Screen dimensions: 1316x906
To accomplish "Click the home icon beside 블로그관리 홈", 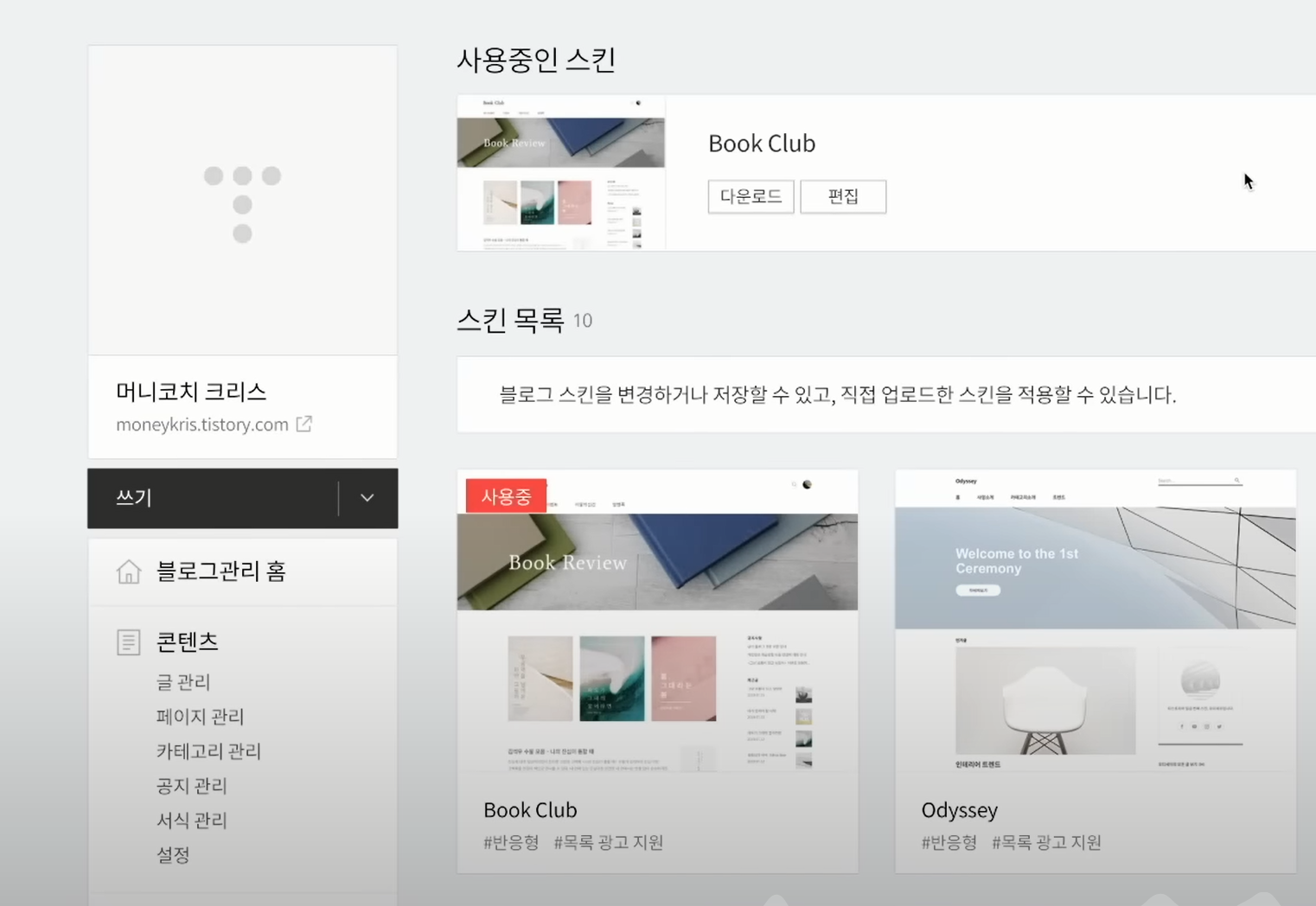I will coord(128,571).
